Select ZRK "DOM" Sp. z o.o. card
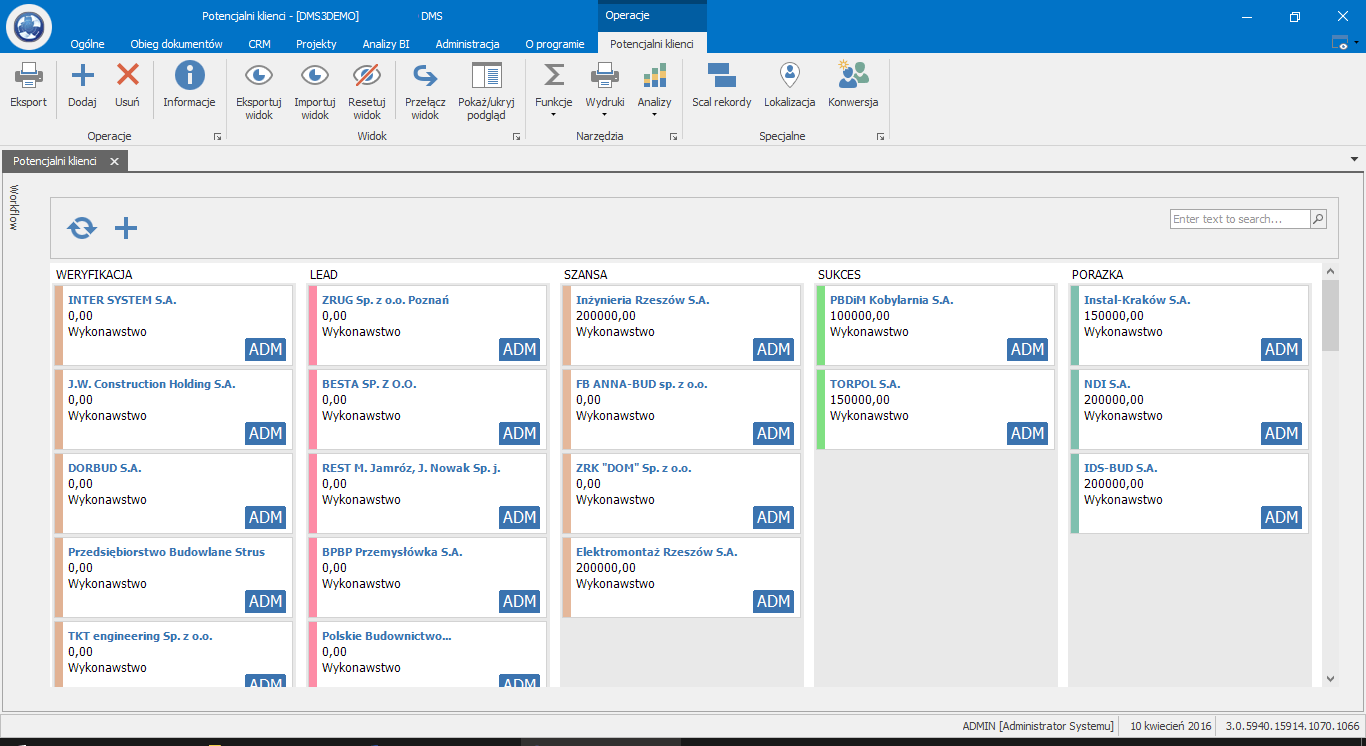 pyautogui.click(x=681, y=493)
